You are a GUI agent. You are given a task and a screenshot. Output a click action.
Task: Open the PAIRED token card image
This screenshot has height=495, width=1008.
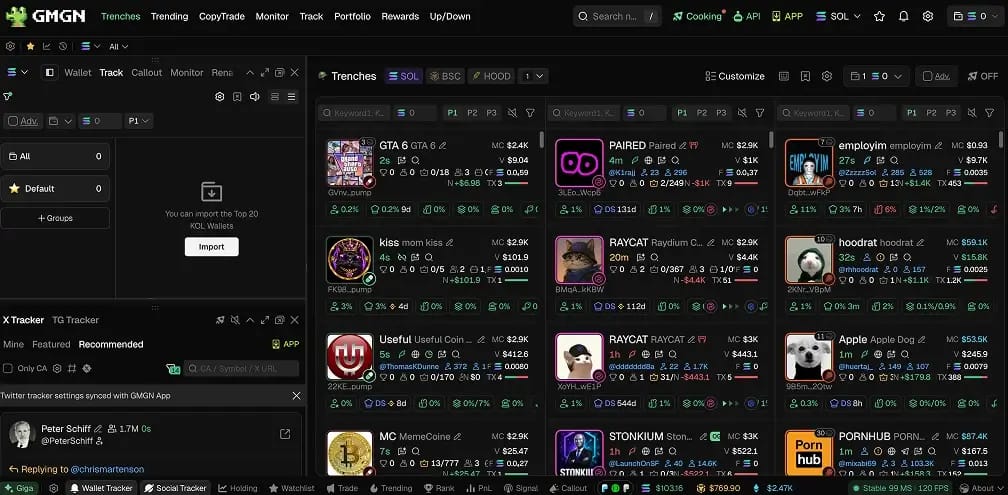[x=579, y=163]
